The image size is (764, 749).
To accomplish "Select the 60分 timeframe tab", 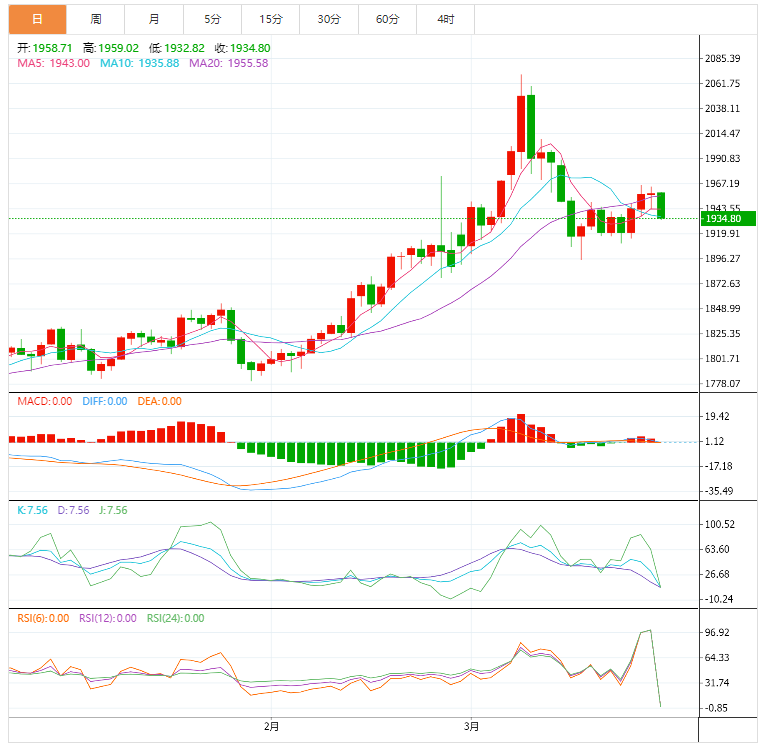I will [387, 19].
